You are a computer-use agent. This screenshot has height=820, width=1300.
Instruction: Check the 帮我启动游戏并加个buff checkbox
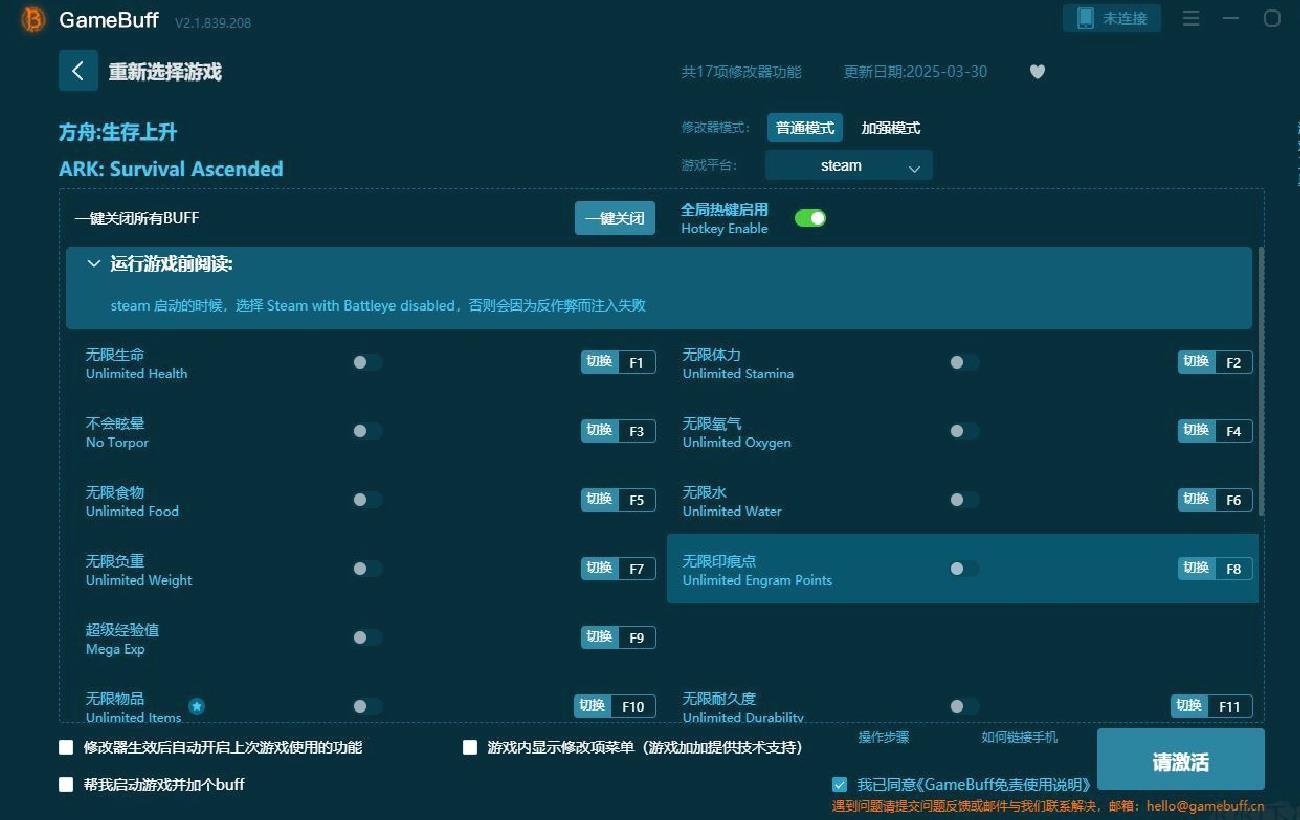point(67,784)
